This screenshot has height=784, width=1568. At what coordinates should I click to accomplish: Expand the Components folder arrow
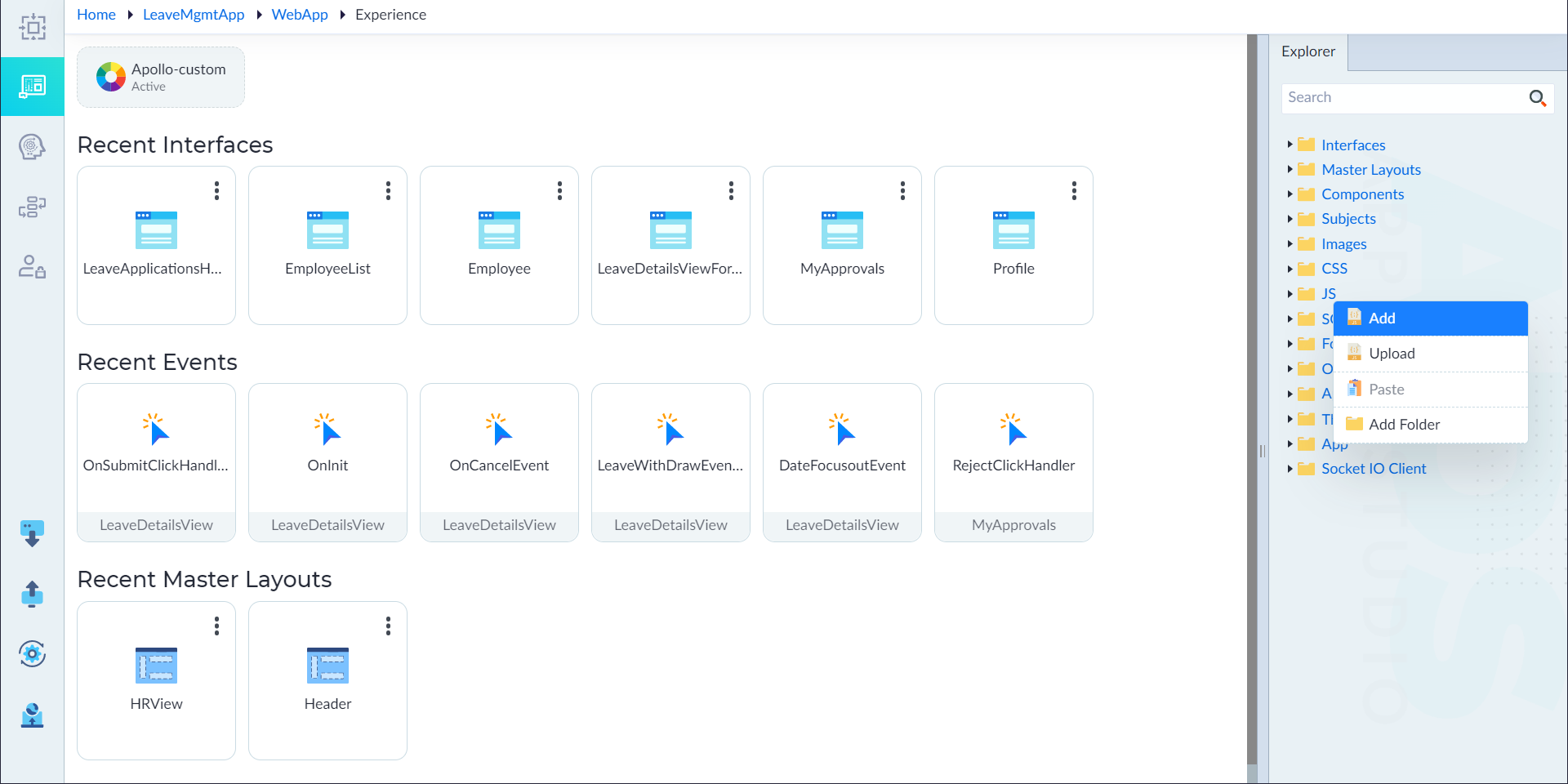[1290, 194]
